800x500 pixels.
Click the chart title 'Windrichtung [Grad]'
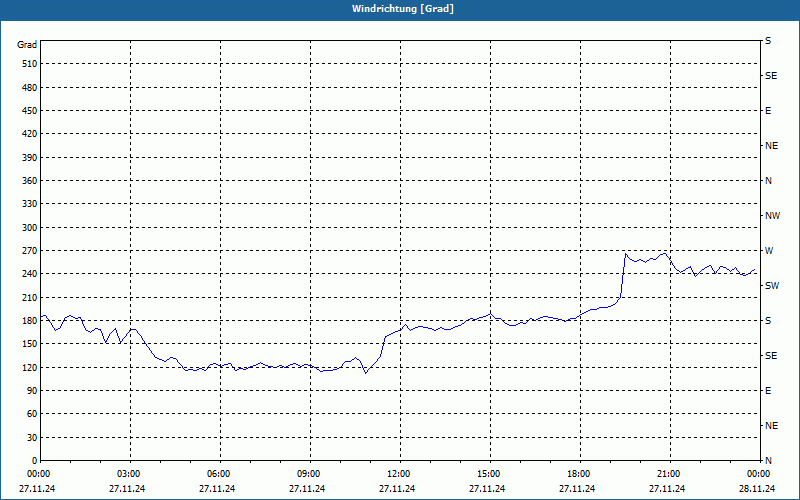(x=403, y=9)
